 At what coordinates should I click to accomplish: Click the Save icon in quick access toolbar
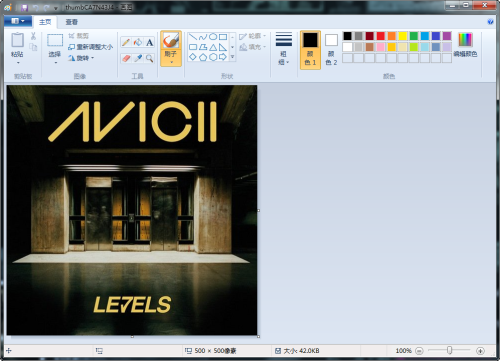(x=24, y=7)
